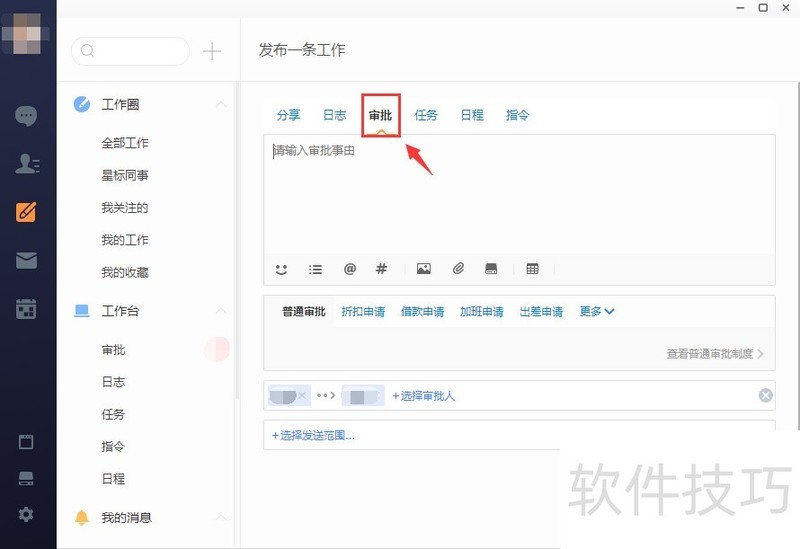Viewport: 800px width, 549px height.
Task: Open settings gear icon
Action: 26,514
